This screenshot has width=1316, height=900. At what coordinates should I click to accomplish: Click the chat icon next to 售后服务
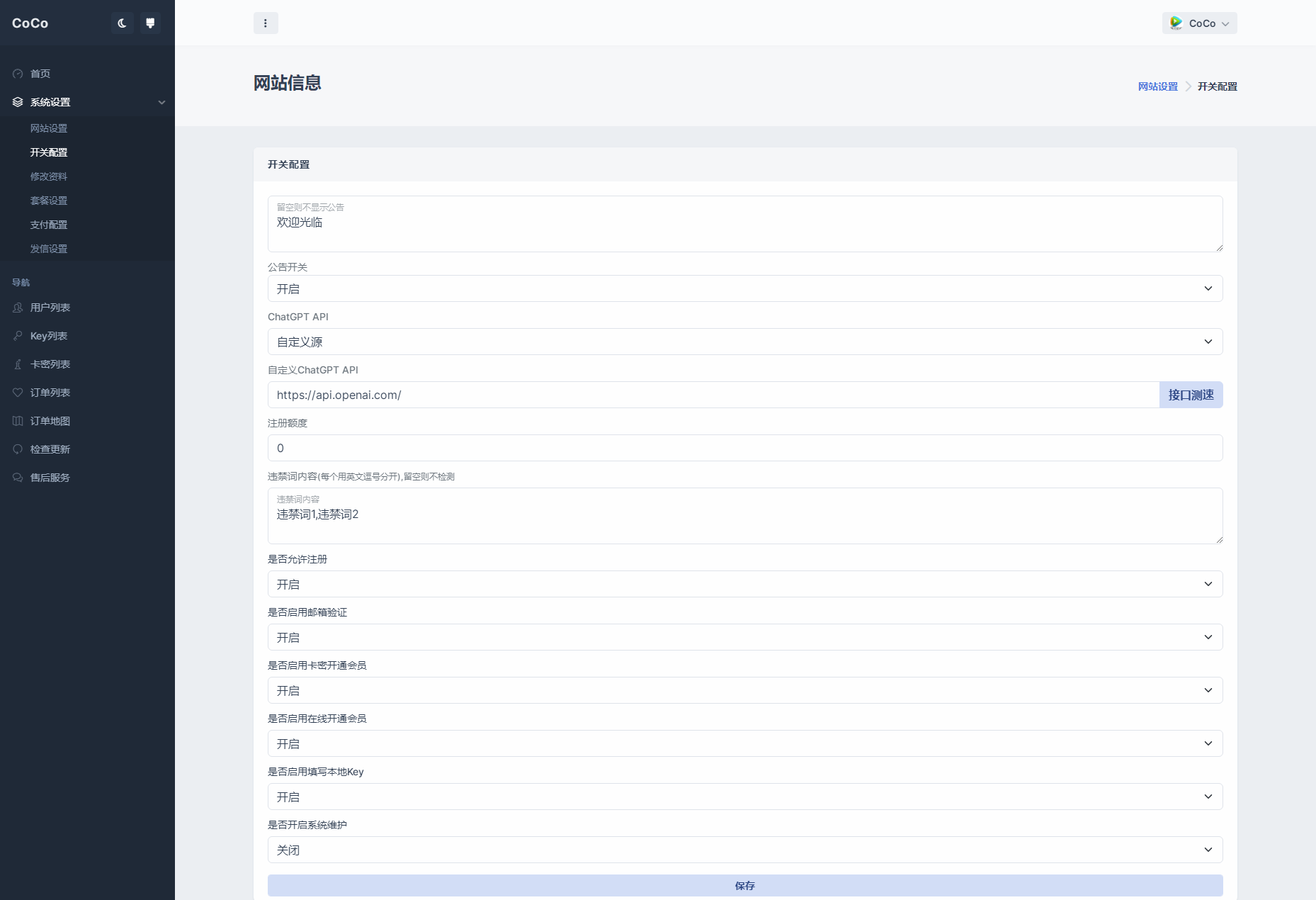pos(17,477)
